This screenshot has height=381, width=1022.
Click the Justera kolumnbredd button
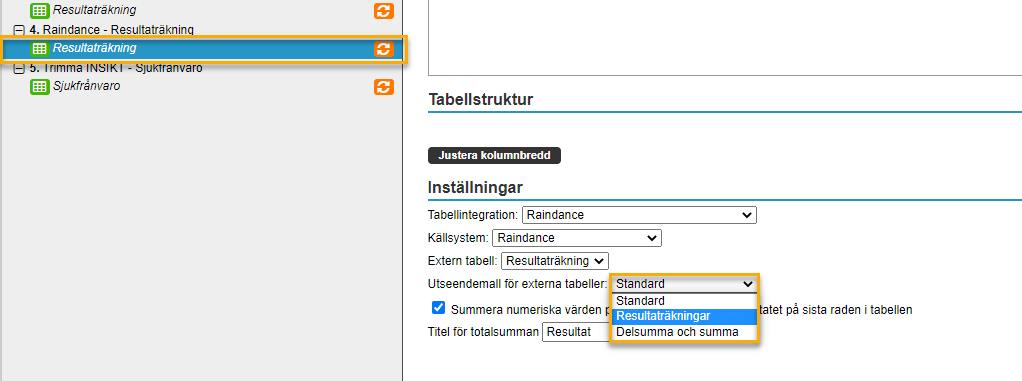point(494,156)
